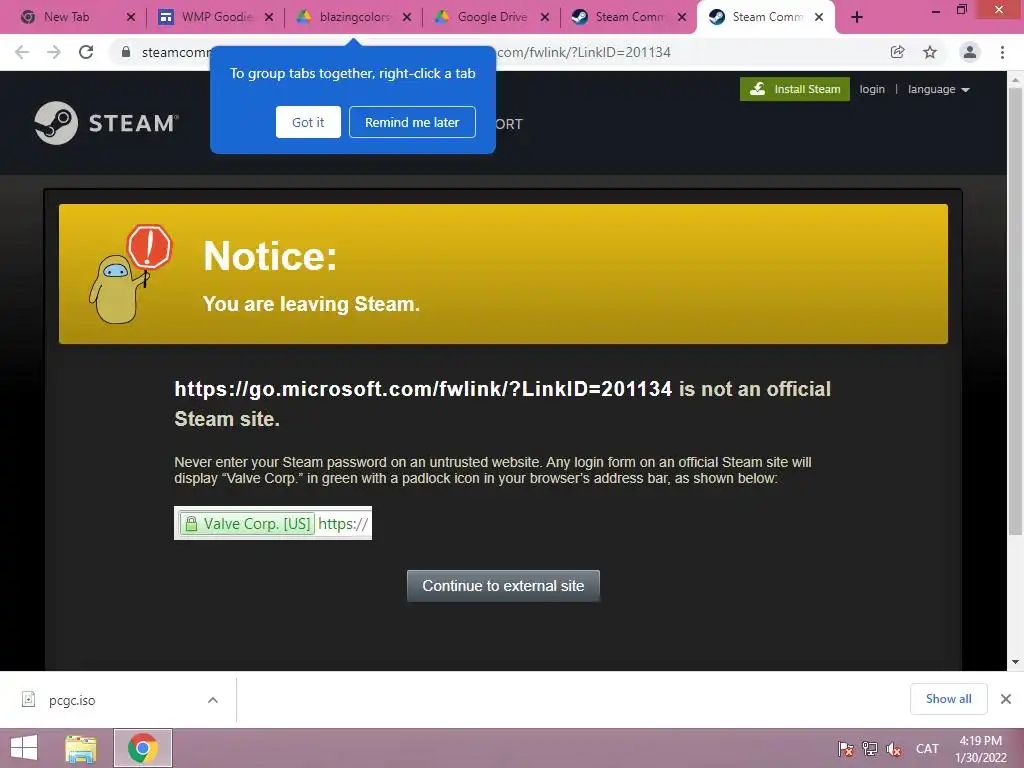Close the WMP Goodies tab

tap(269, 17)
